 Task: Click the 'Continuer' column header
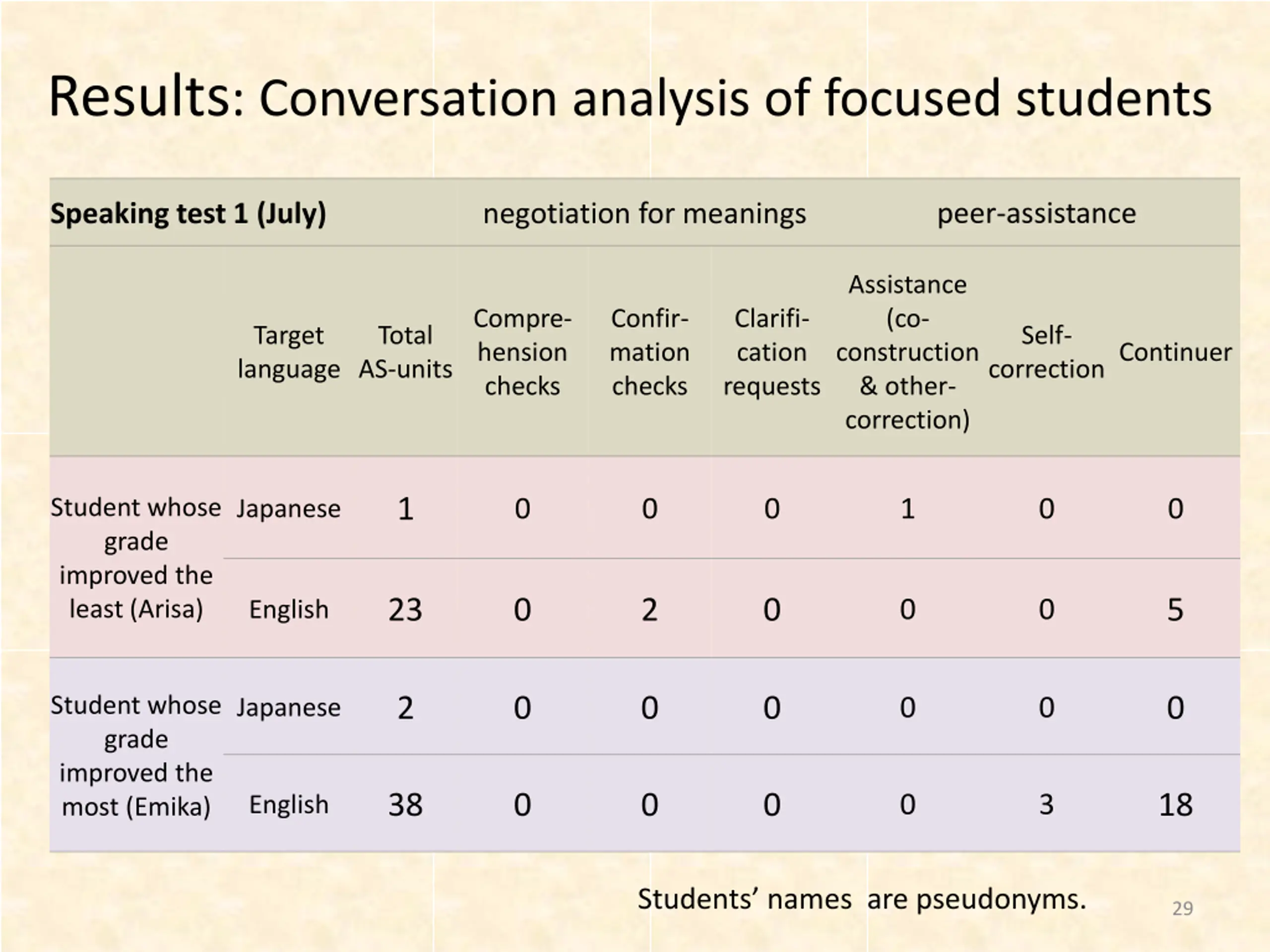1175,352
